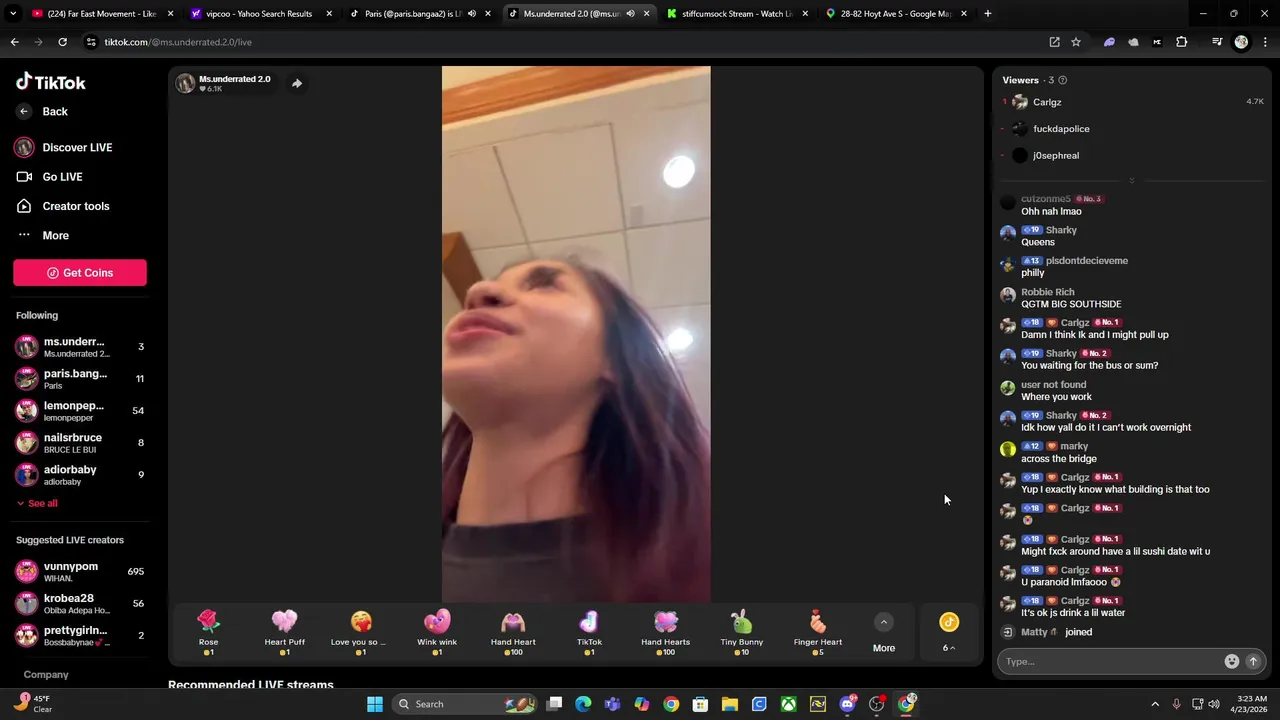Bookmark this page with the star icon
This screenshot has height=720, width=1280.
[x=1076, y=42]
